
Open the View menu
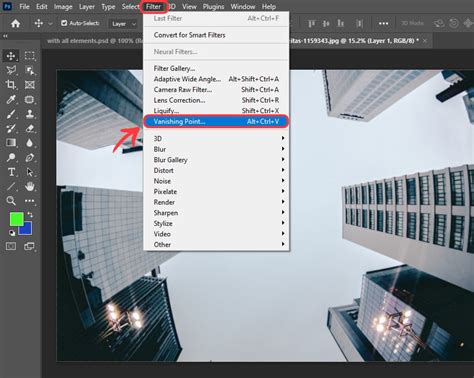click(189, 6)
